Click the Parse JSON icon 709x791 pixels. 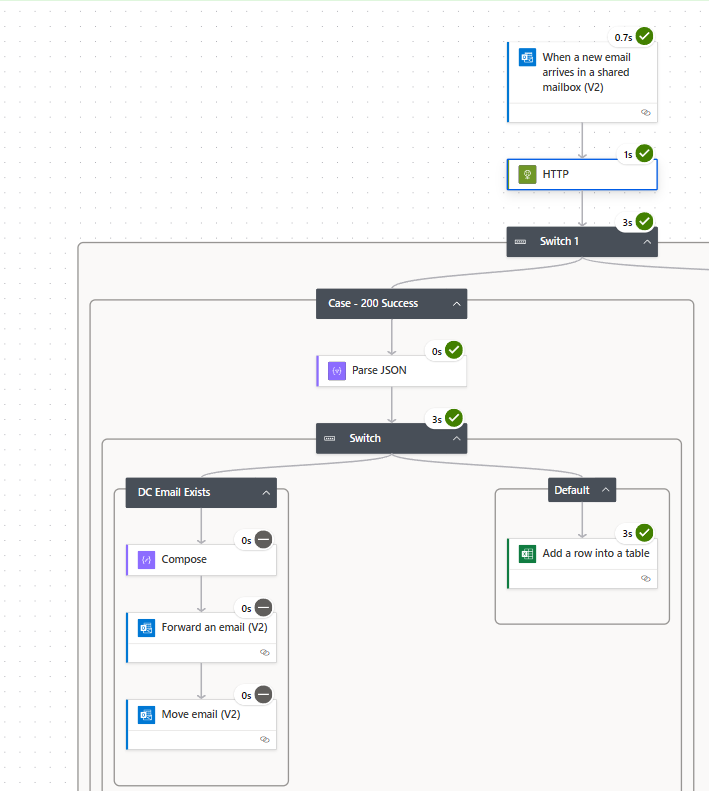pos(337,370)
